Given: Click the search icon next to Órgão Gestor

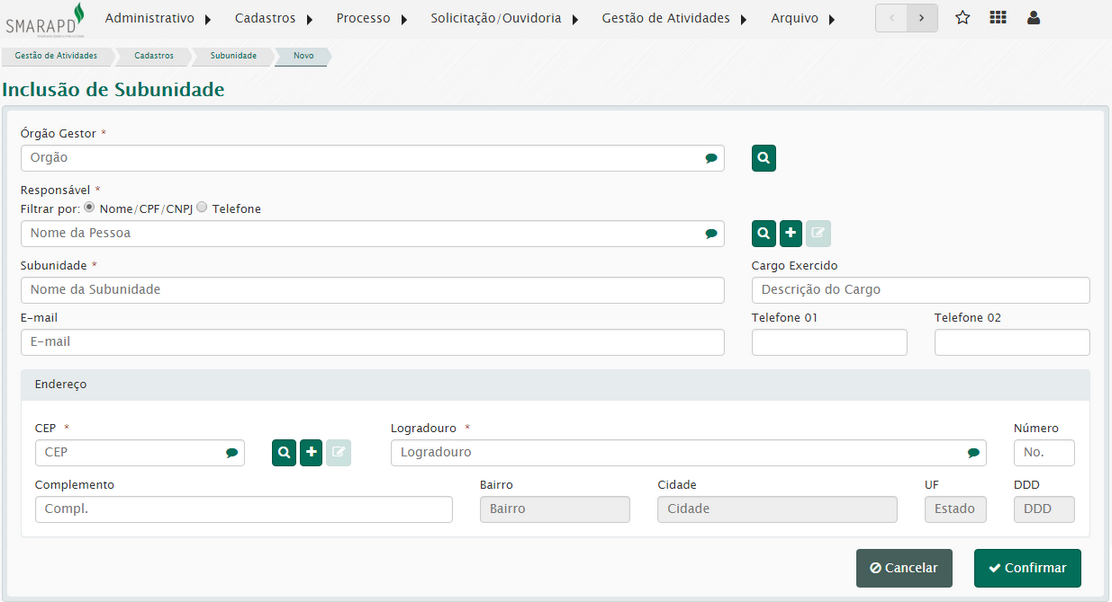Looking at the screenshot, I should [763, 158].
